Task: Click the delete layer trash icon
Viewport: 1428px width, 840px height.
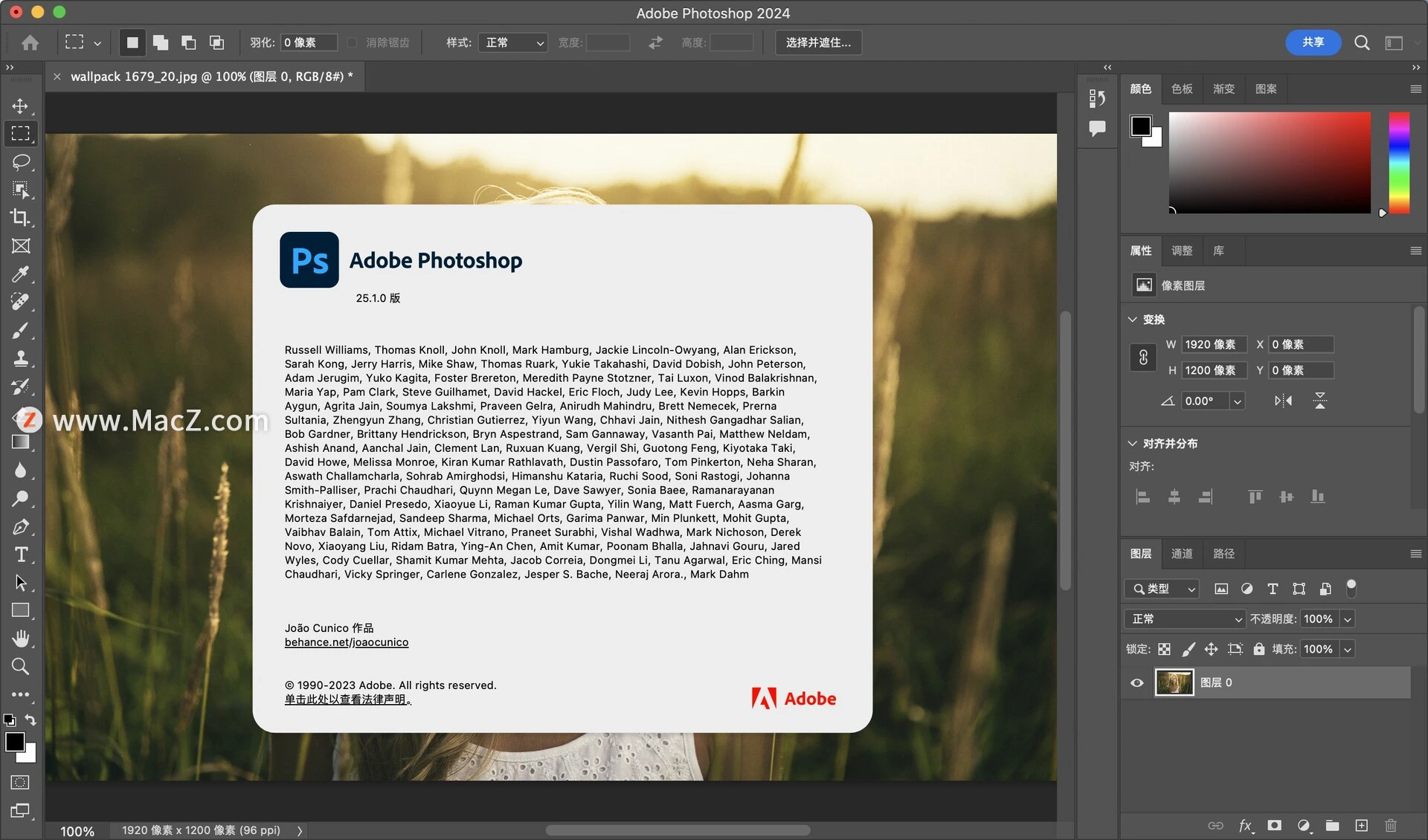Action: (1390, 825)
